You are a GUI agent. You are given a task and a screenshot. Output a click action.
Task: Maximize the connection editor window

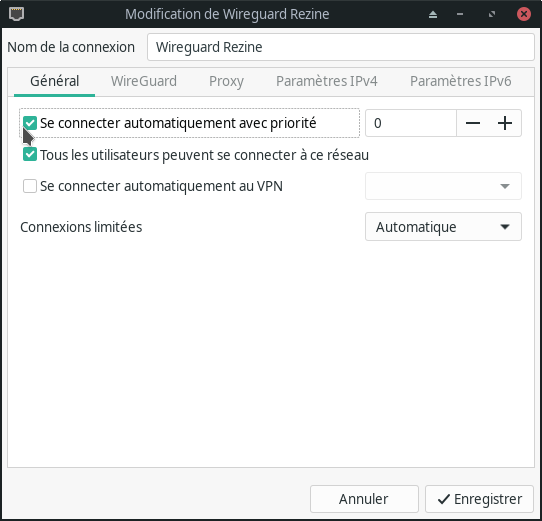click(492, 15)
